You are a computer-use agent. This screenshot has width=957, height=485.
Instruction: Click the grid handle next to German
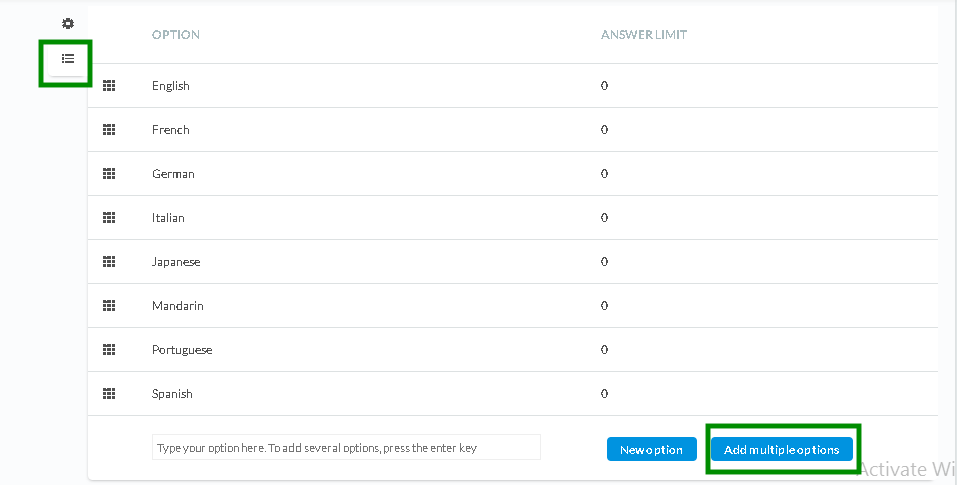point(109,174)
